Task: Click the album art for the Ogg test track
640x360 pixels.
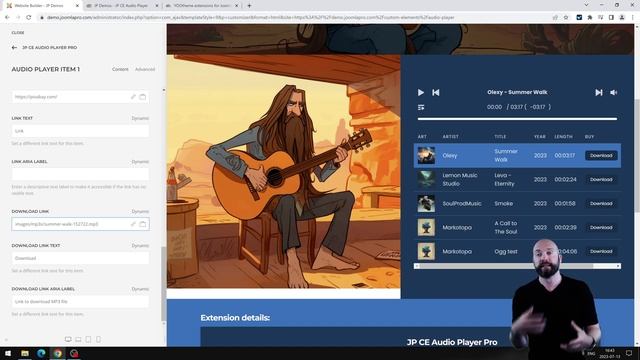Action: (426, 251)
